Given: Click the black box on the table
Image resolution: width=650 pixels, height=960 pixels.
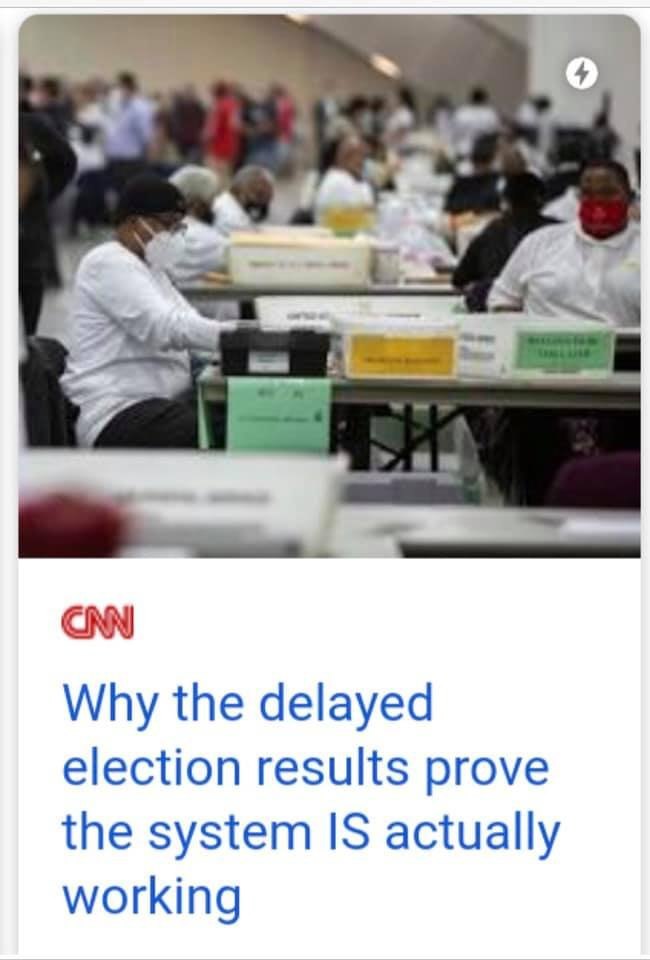Looking at the screenshot, I should (274, 352).
